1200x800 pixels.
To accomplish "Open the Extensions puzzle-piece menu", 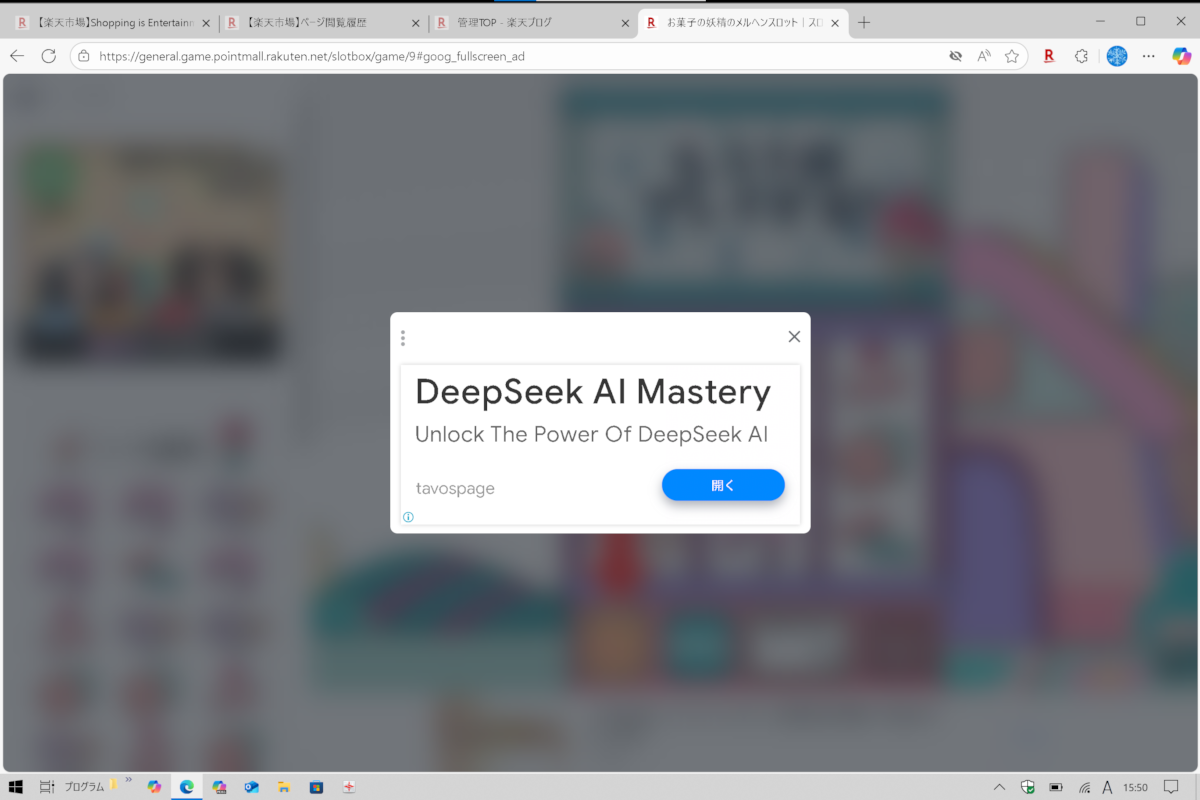I will [1081, 56].
